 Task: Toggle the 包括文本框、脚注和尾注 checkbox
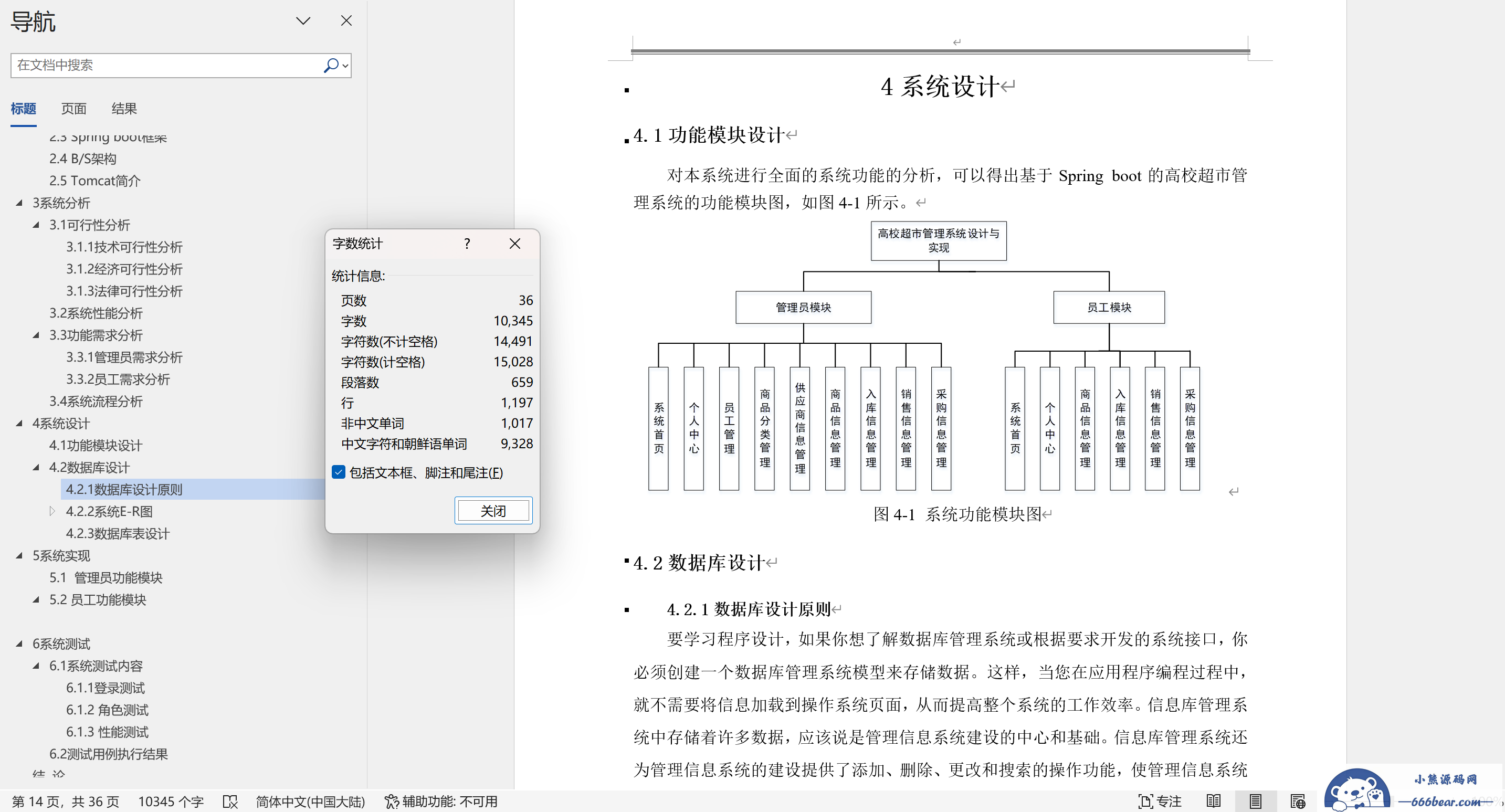tap(338, 472)
